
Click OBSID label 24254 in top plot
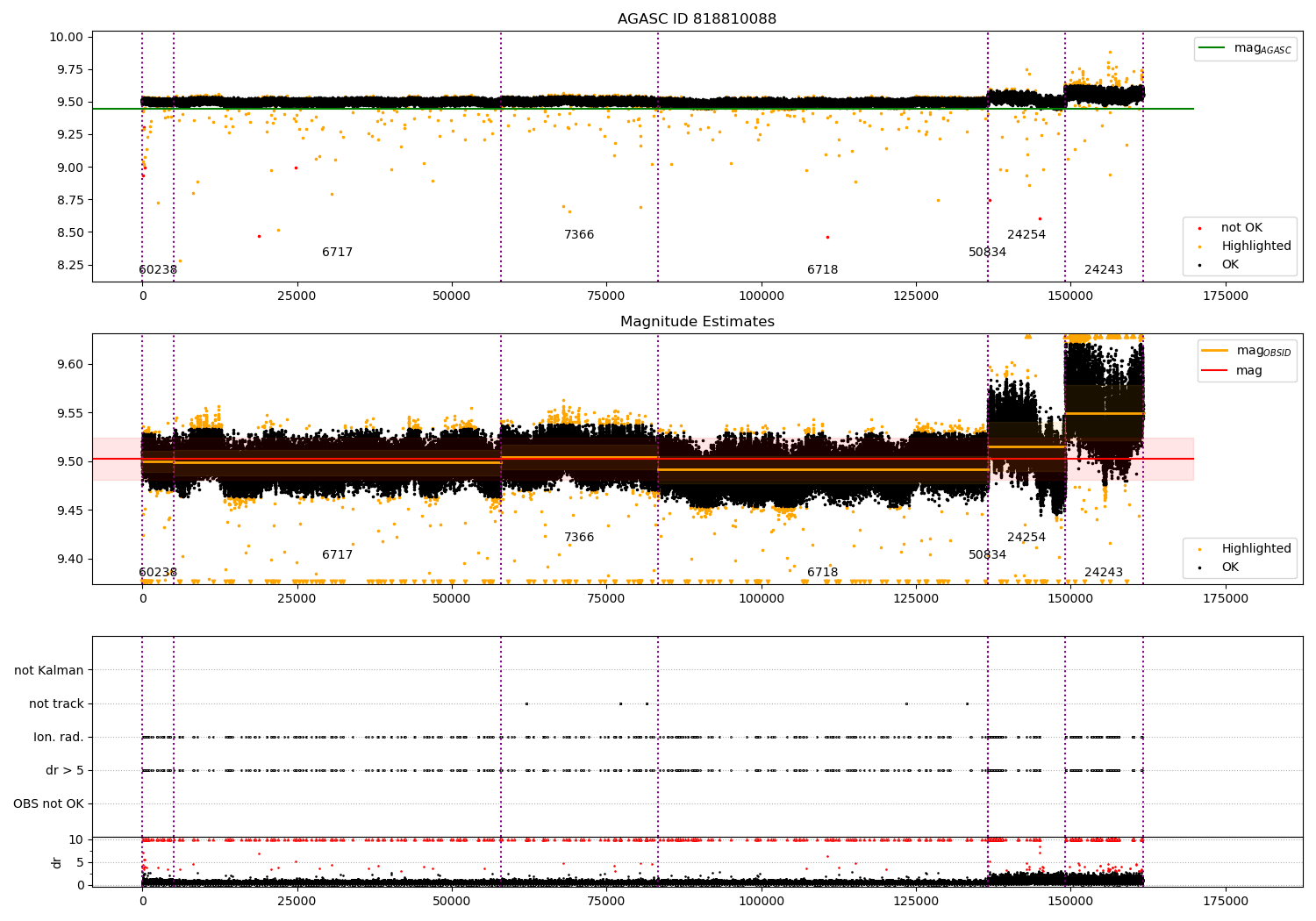pos(1026,235)
